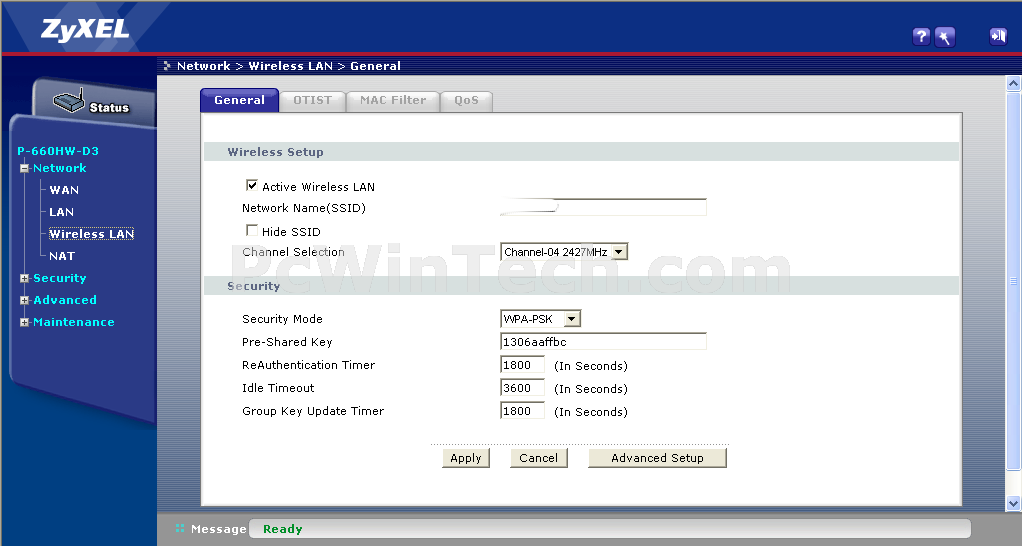Open the Help question mark icon

[920, 36]
